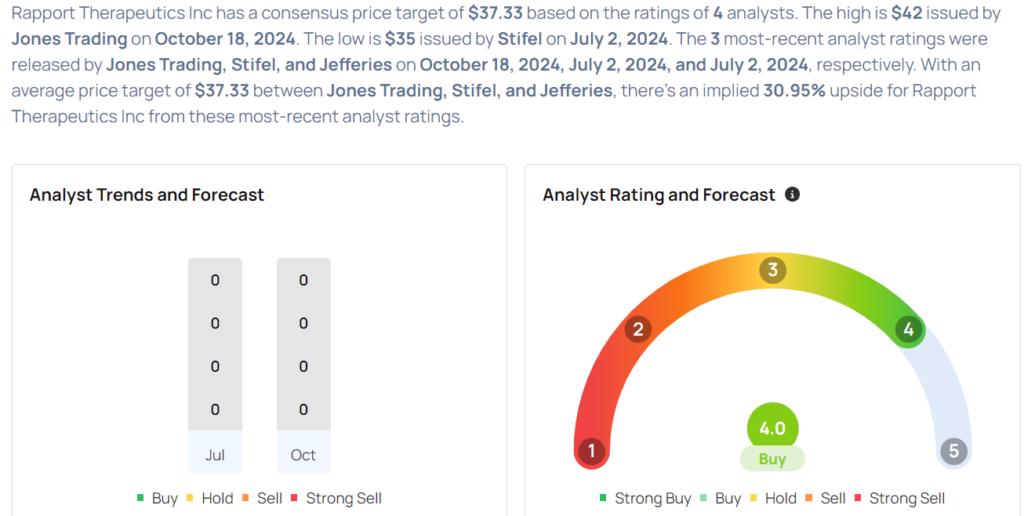The image size is (1024, 516).
Task: Click Strong Buy green legend swatch
Action: pos(602,498)
